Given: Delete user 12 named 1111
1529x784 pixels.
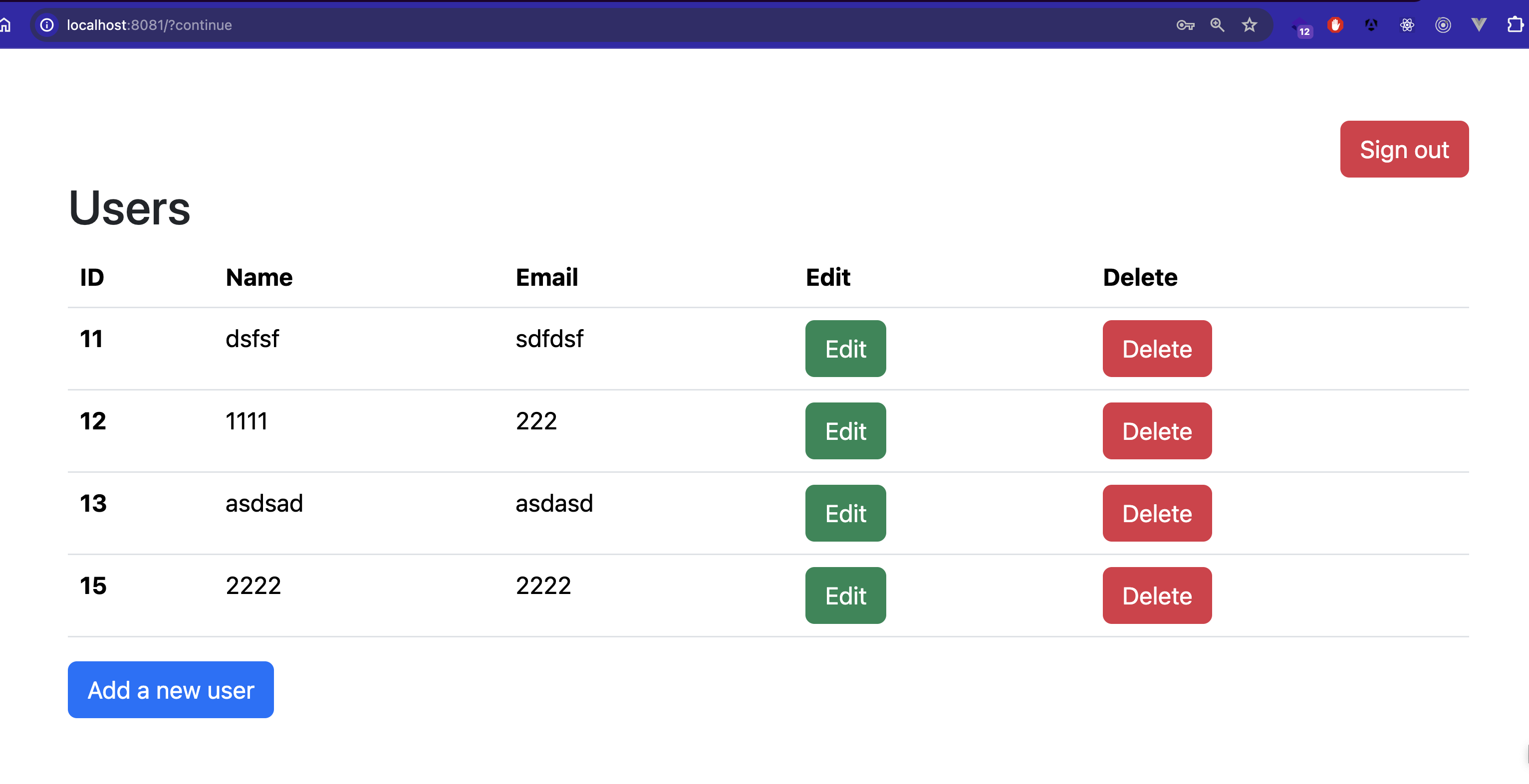Looking at the screenshot, I should point(1156,431).
